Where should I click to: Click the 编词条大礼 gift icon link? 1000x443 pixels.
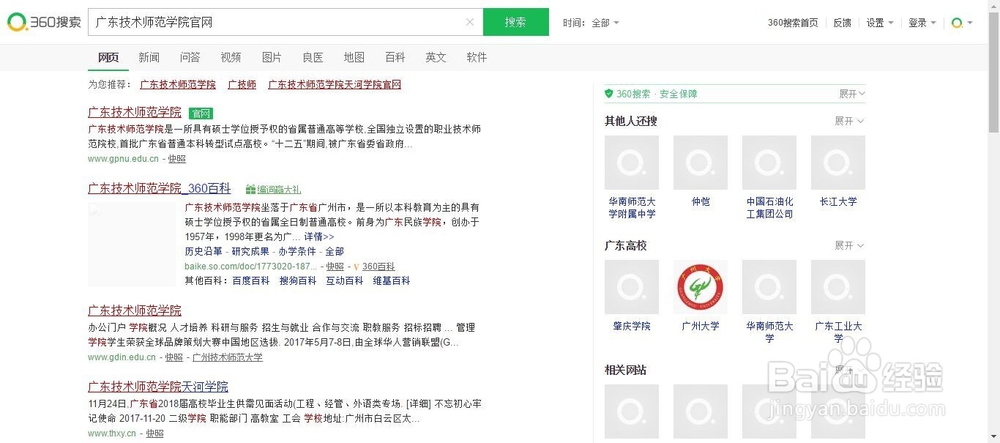point(274,189)
